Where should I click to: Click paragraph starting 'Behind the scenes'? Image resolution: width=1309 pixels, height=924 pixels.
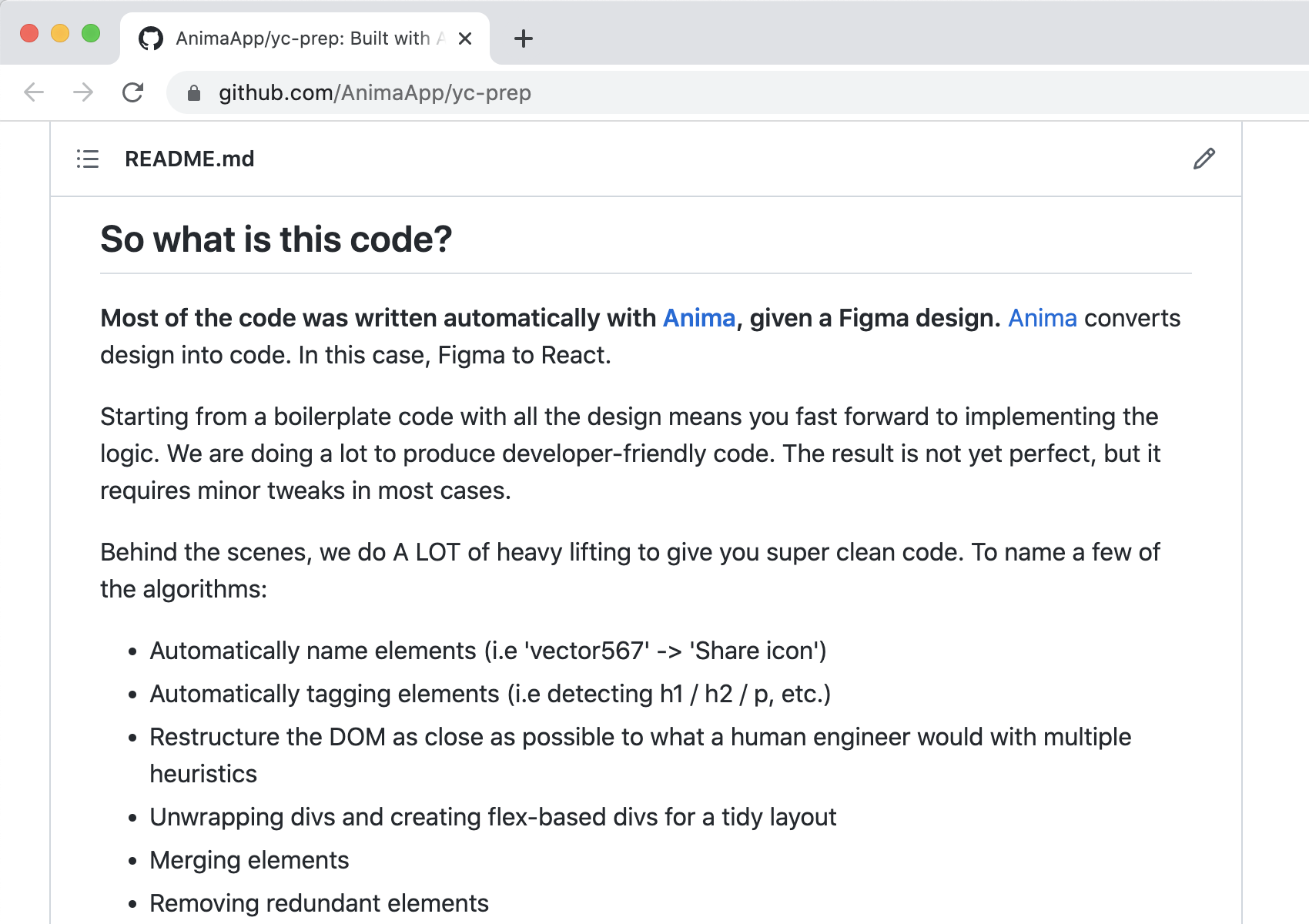click(630, 571)
